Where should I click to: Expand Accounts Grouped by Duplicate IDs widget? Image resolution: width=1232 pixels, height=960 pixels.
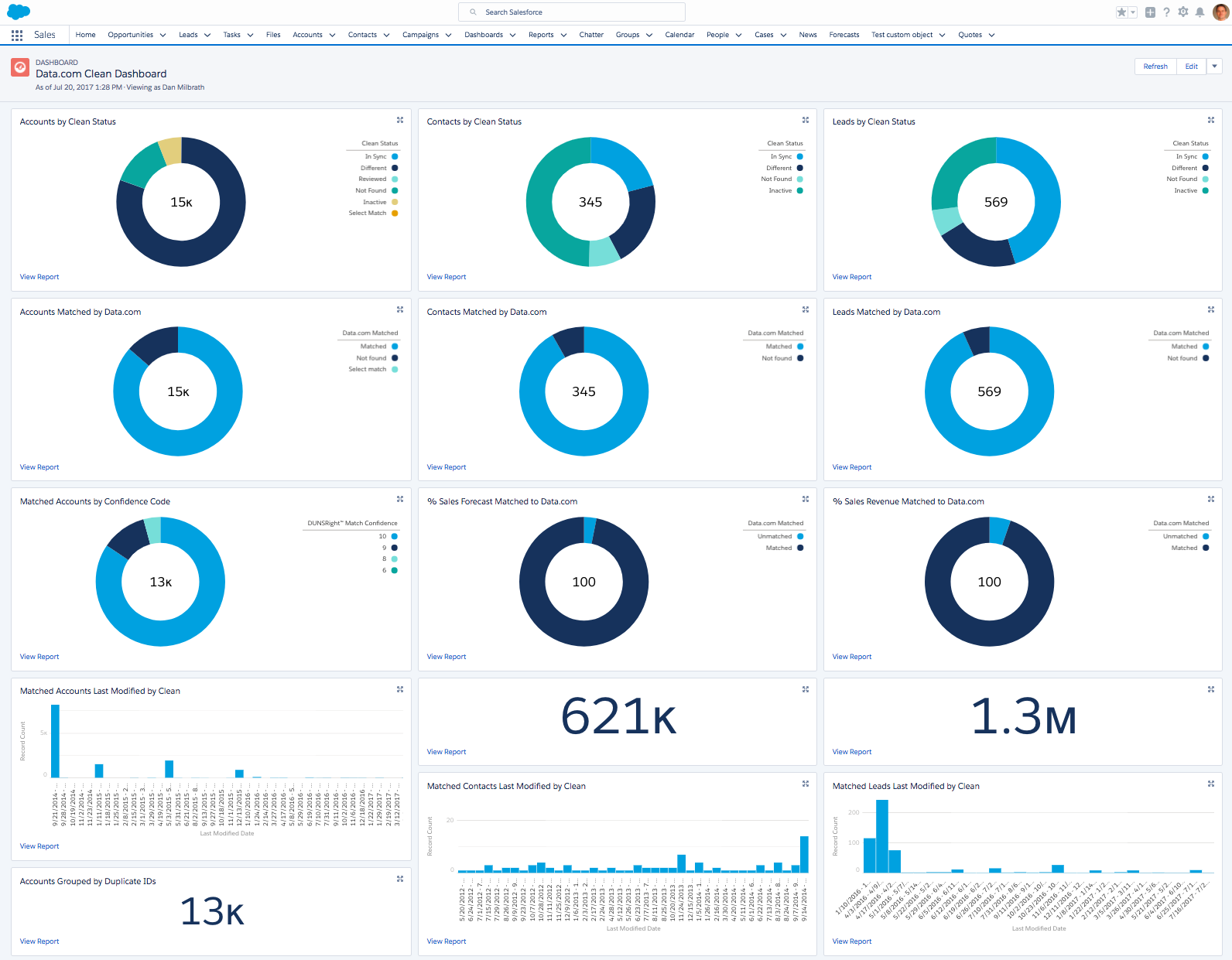coord(400,879)
